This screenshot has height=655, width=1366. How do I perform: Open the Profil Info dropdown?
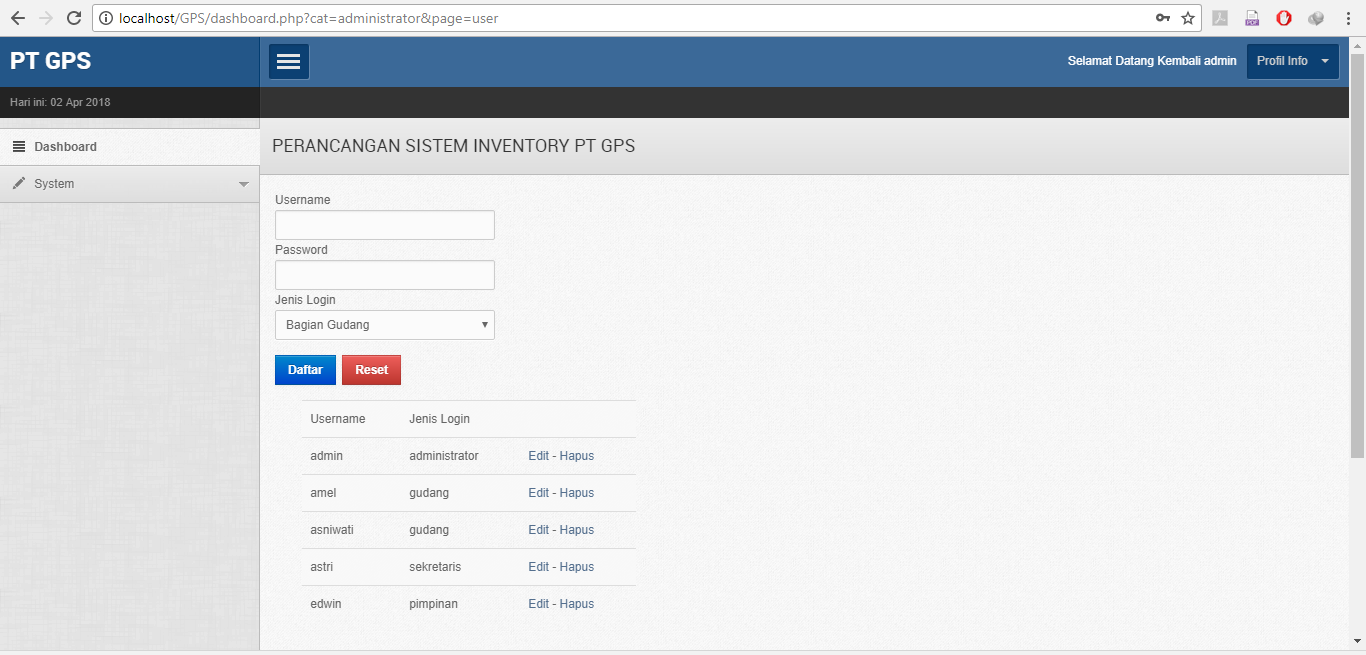point(1292,61)
